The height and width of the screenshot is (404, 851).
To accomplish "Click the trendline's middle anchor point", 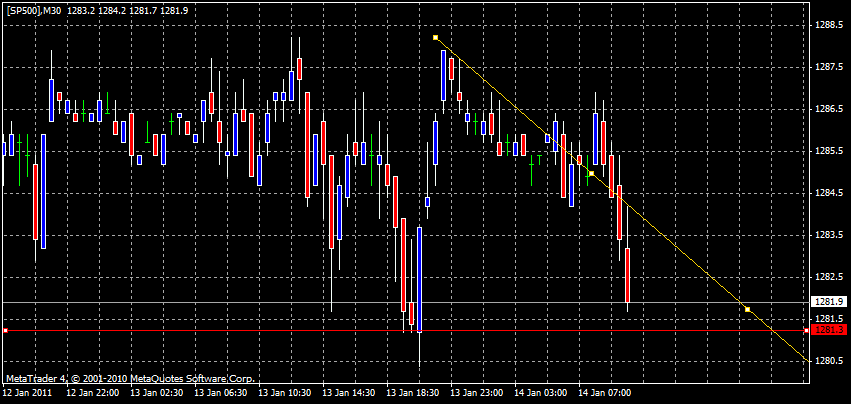I will point(592,173).
